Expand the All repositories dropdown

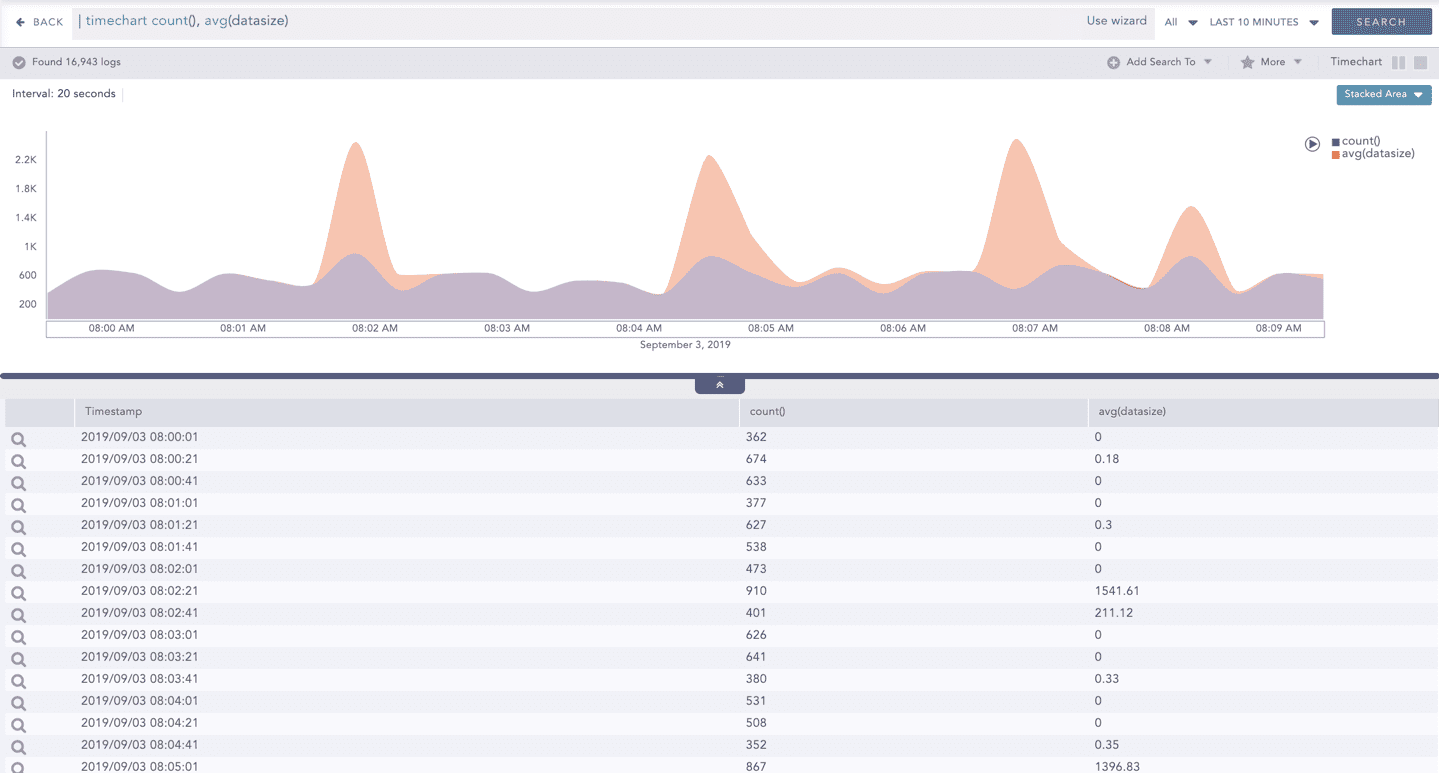(x=1180, y=22)
